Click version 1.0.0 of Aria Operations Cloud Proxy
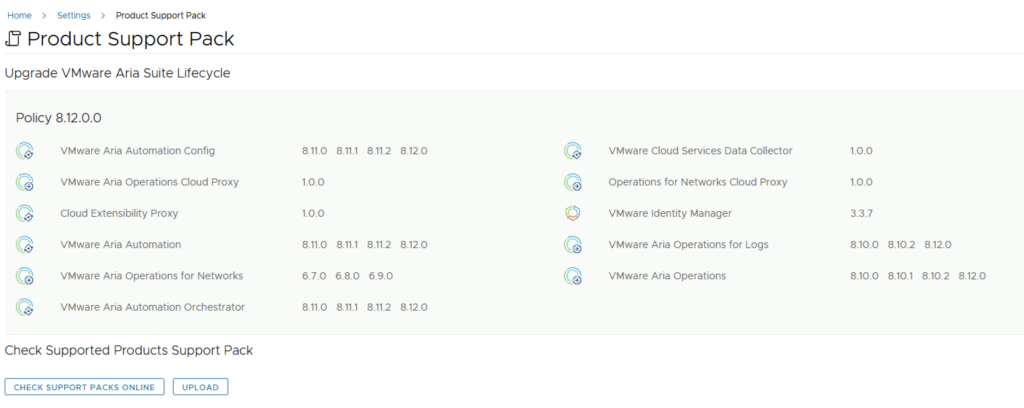Screen dimensions: 1024x408 coord(313,182)
